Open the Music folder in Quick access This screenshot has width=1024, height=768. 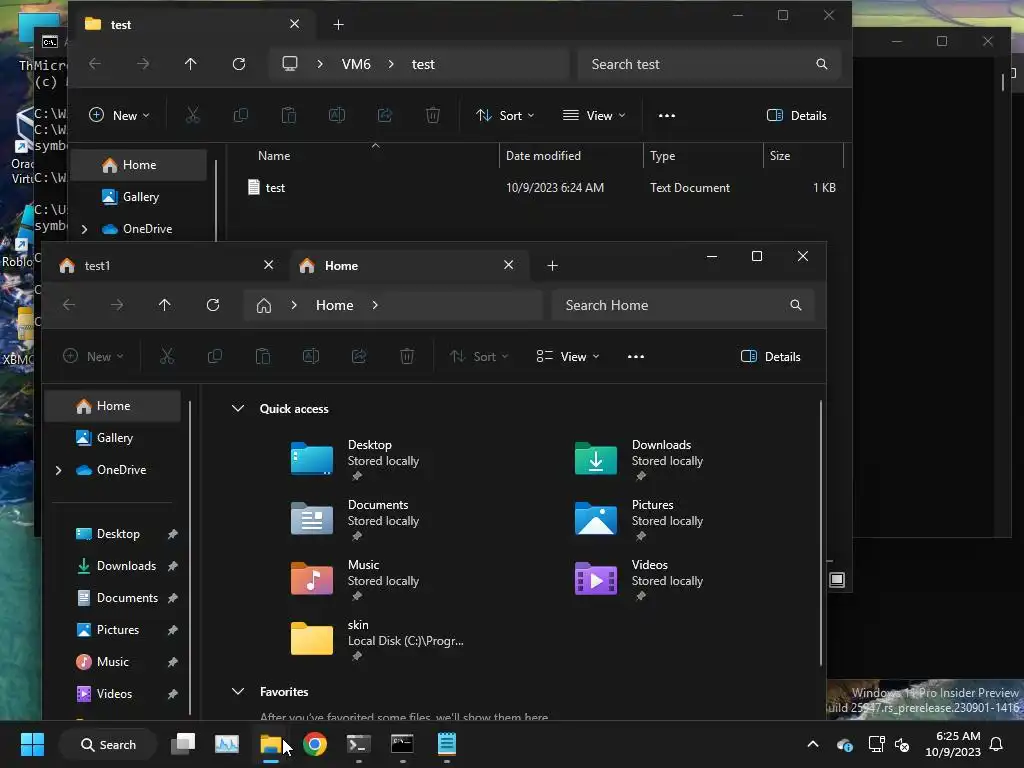[x=355, y=580]
